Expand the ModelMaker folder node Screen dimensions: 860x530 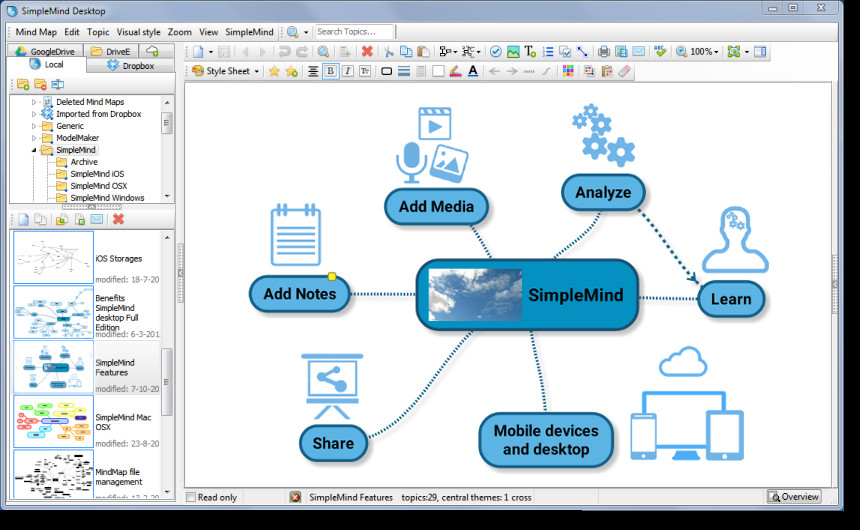[x=34, y=138]
